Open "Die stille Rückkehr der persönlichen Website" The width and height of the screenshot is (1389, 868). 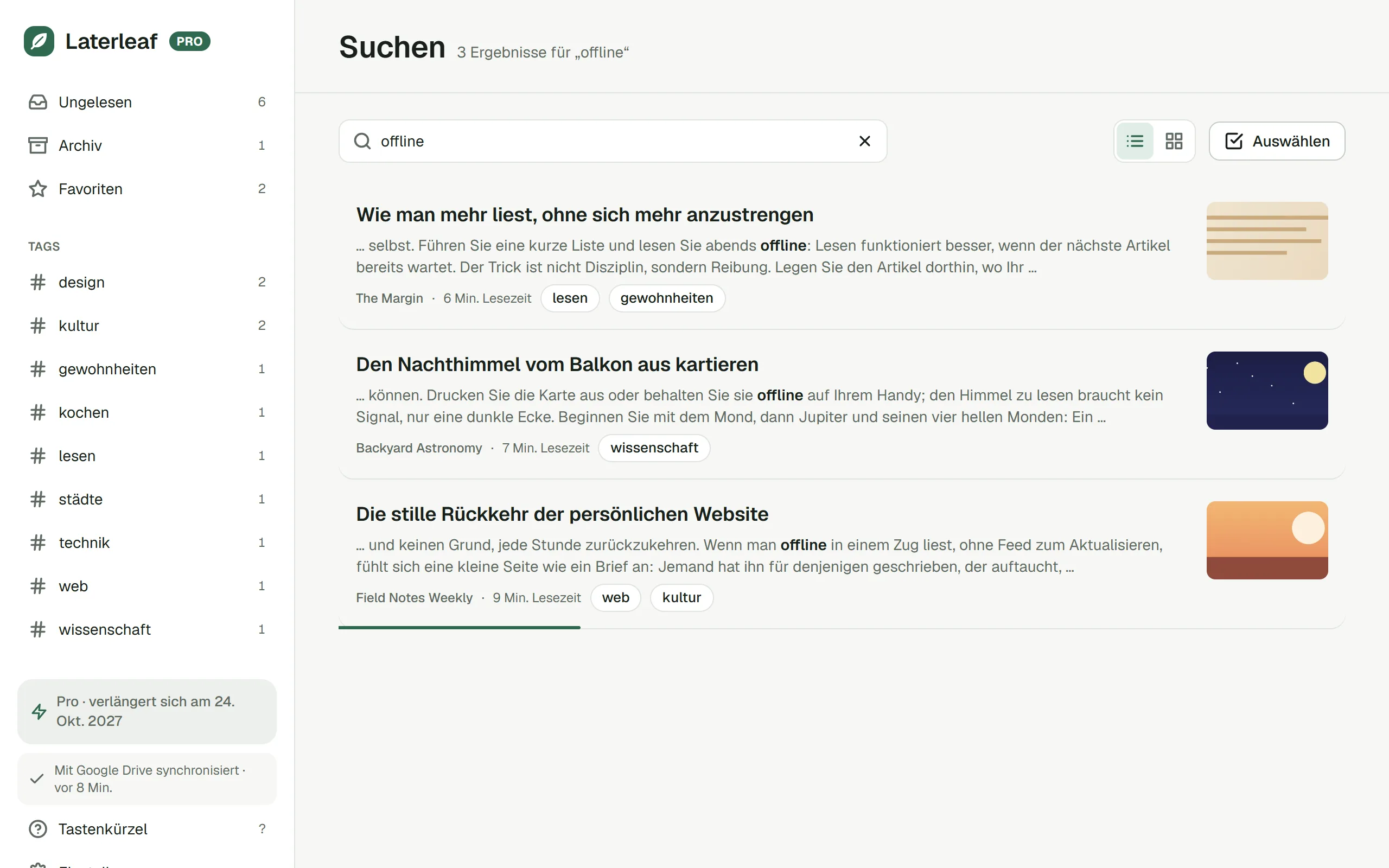562,514
